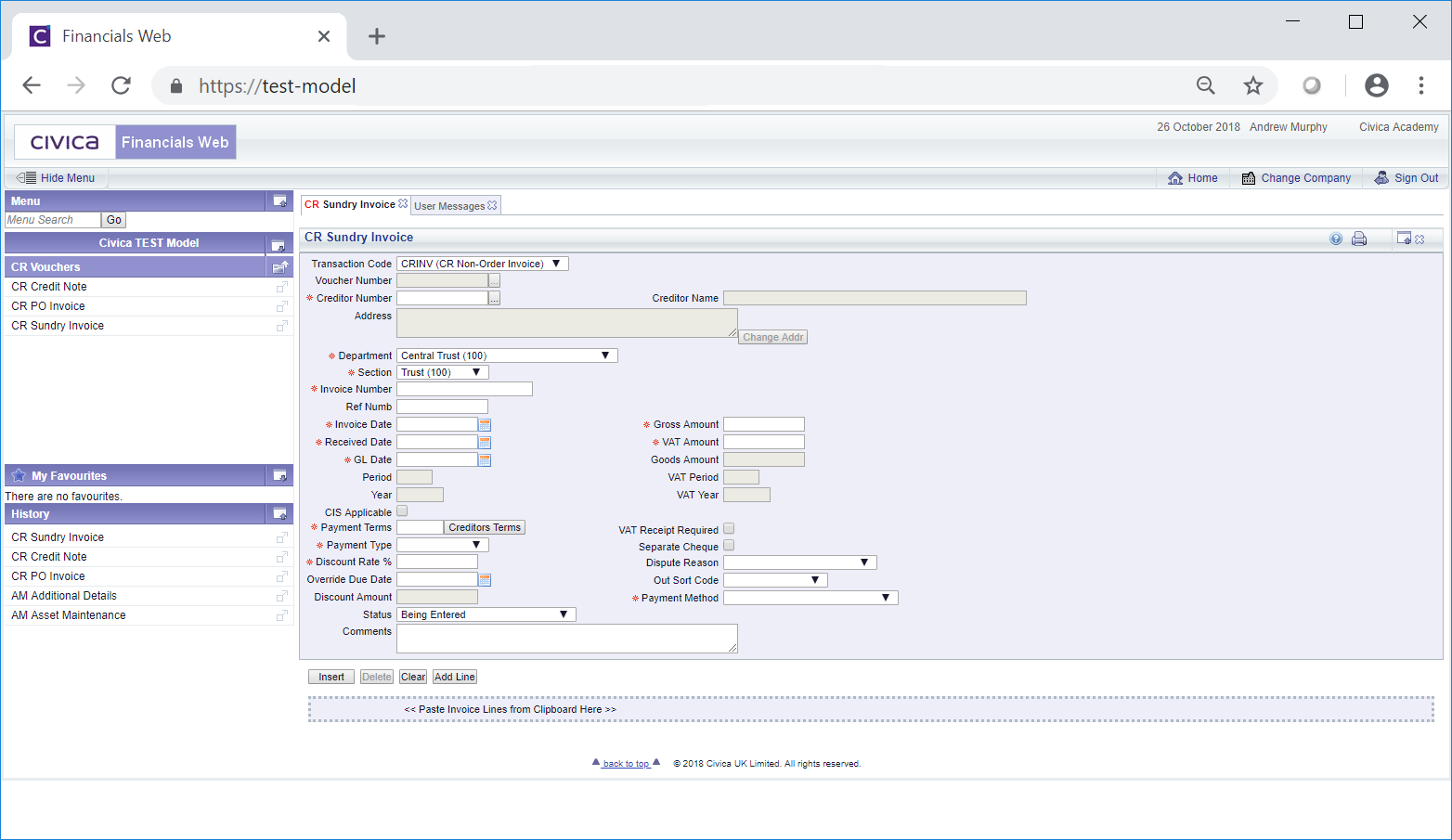Viewport: 1452px width, 840px height.
Task: Select CR Sundry Invoice in CR Vouchers menu
Action: 58,326
